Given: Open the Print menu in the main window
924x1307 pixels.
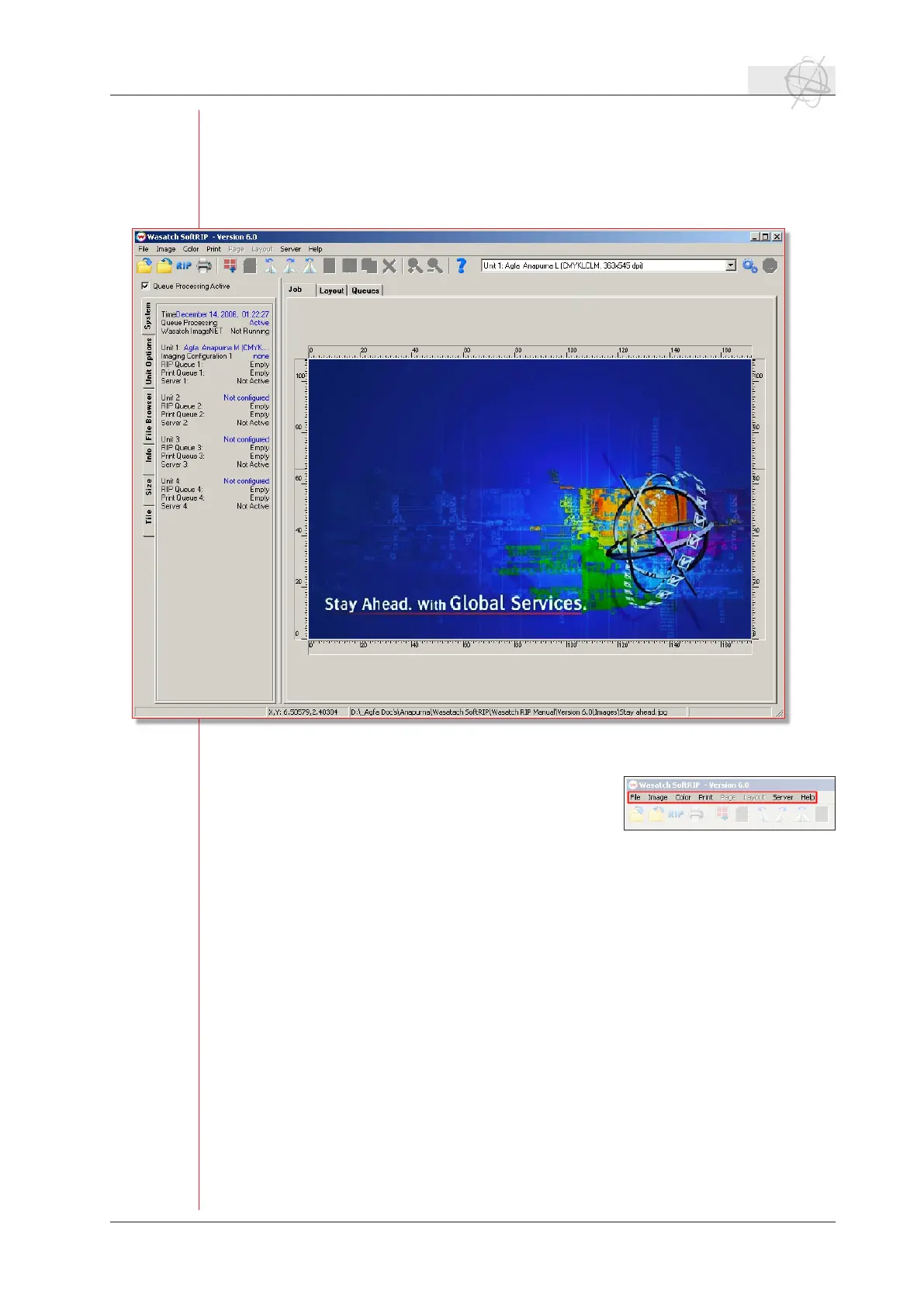Looking at the screenshot, I should point(213,249).
